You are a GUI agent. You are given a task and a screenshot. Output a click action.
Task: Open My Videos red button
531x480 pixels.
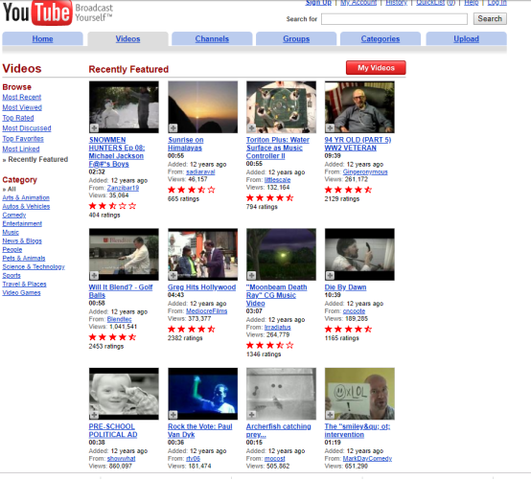(376, 68)
